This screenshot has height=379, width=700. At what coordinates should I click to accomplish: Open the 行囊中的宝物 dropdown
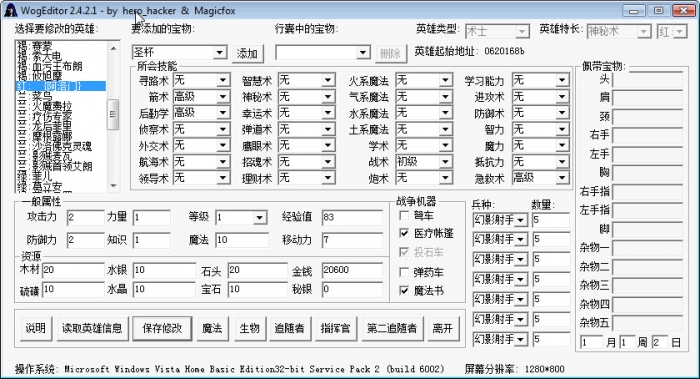click(363, 53)
